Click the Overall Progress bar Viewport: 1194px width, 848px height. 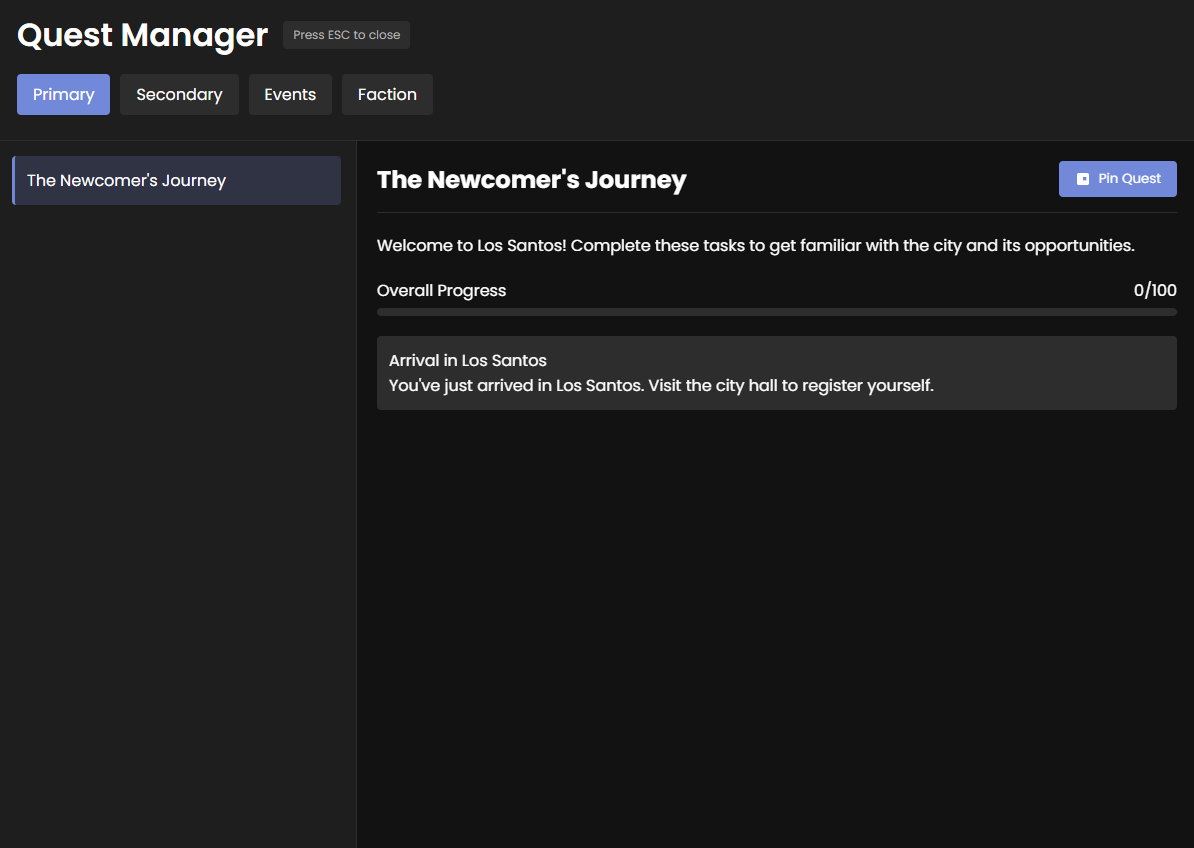[777, 312]
